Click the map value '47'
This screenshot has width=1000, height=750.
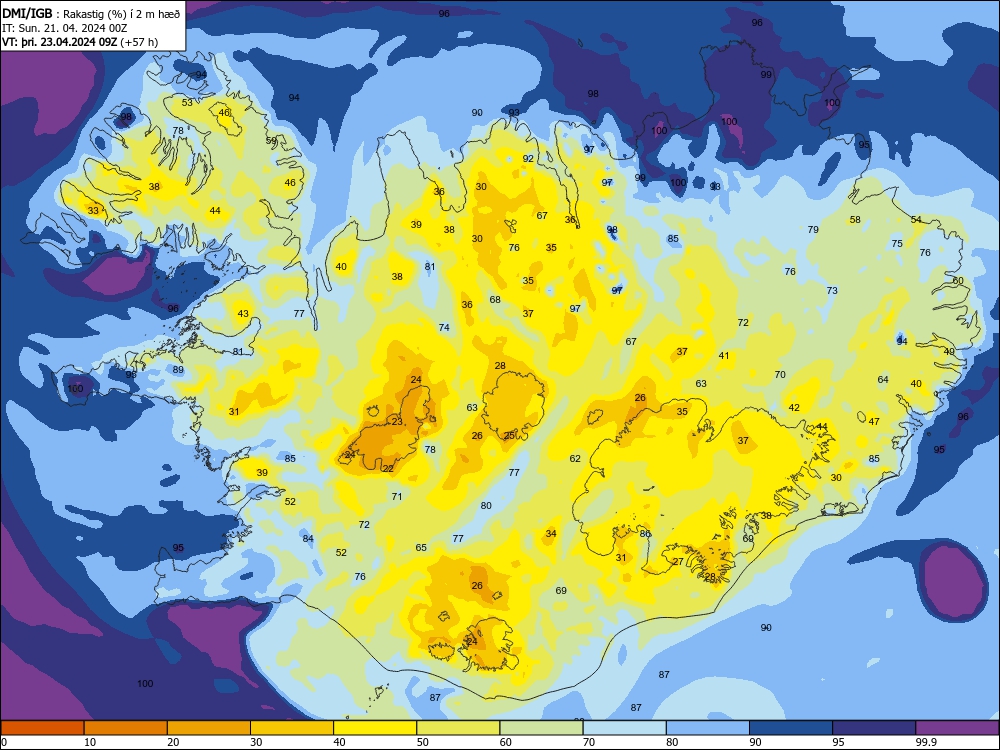tap(874, 422)
